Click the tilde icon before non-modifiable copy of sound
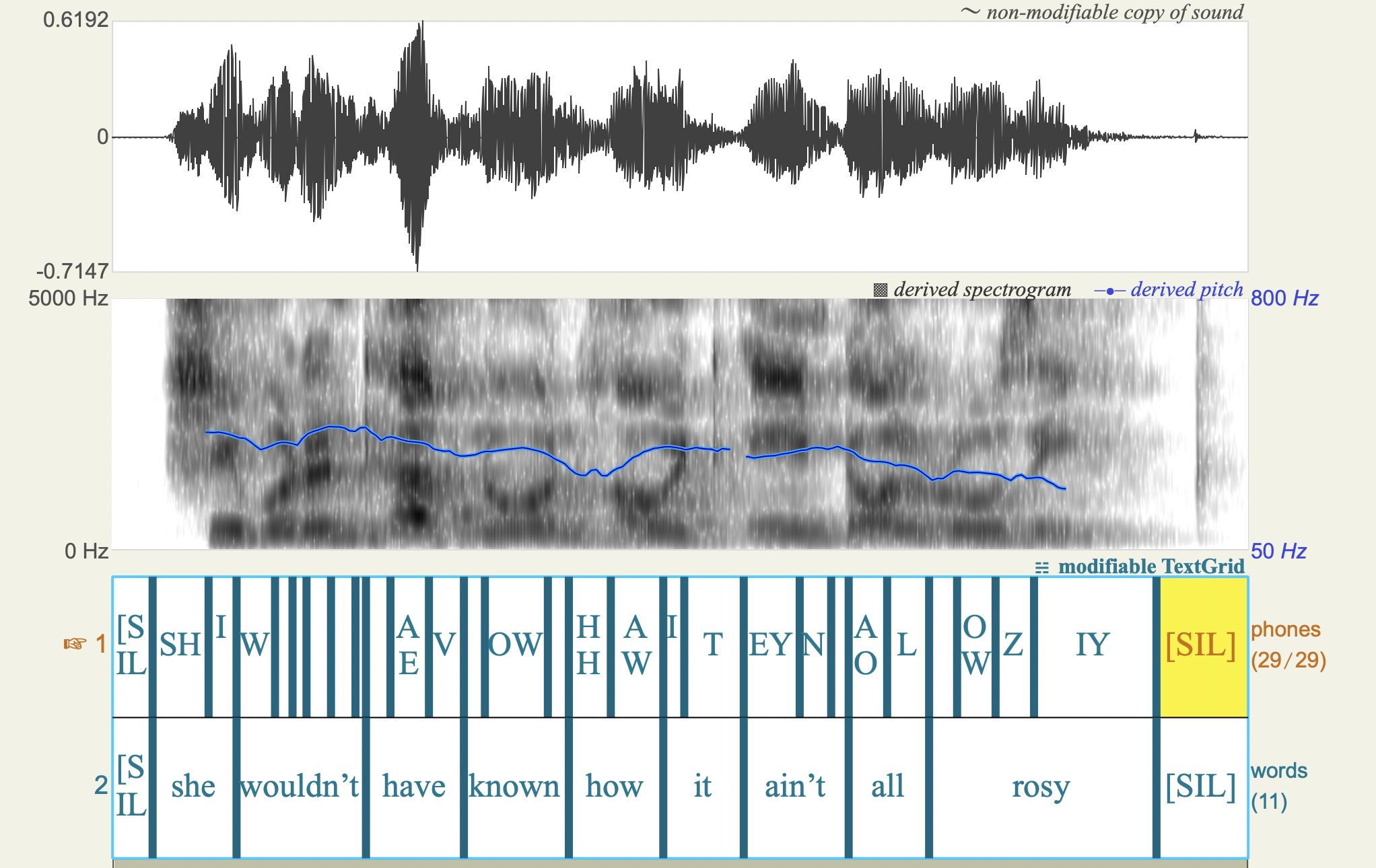1376x868 pixels. (x=969, y=11)
